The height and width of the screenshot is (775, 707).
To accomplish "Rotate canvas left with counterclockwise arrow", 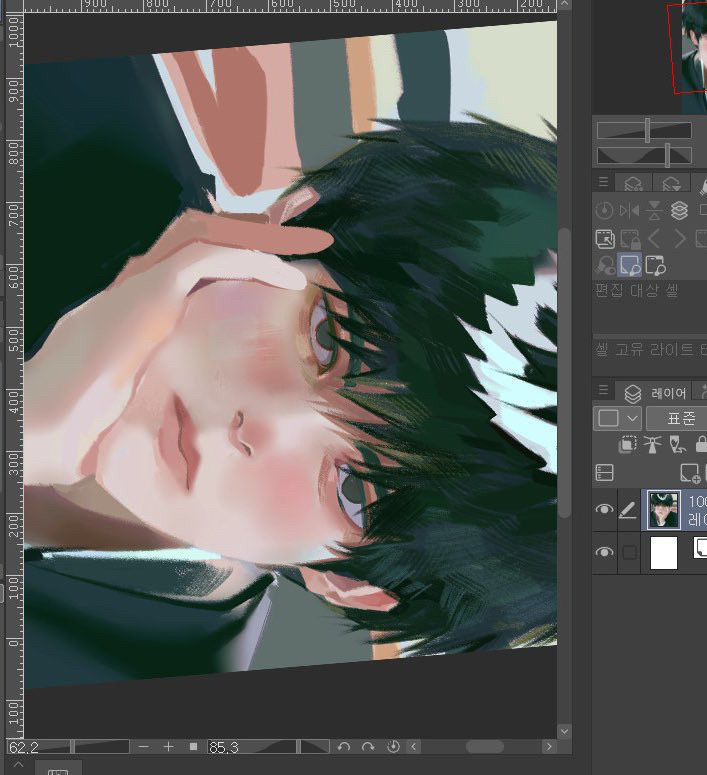I will [x=344, y=747].
